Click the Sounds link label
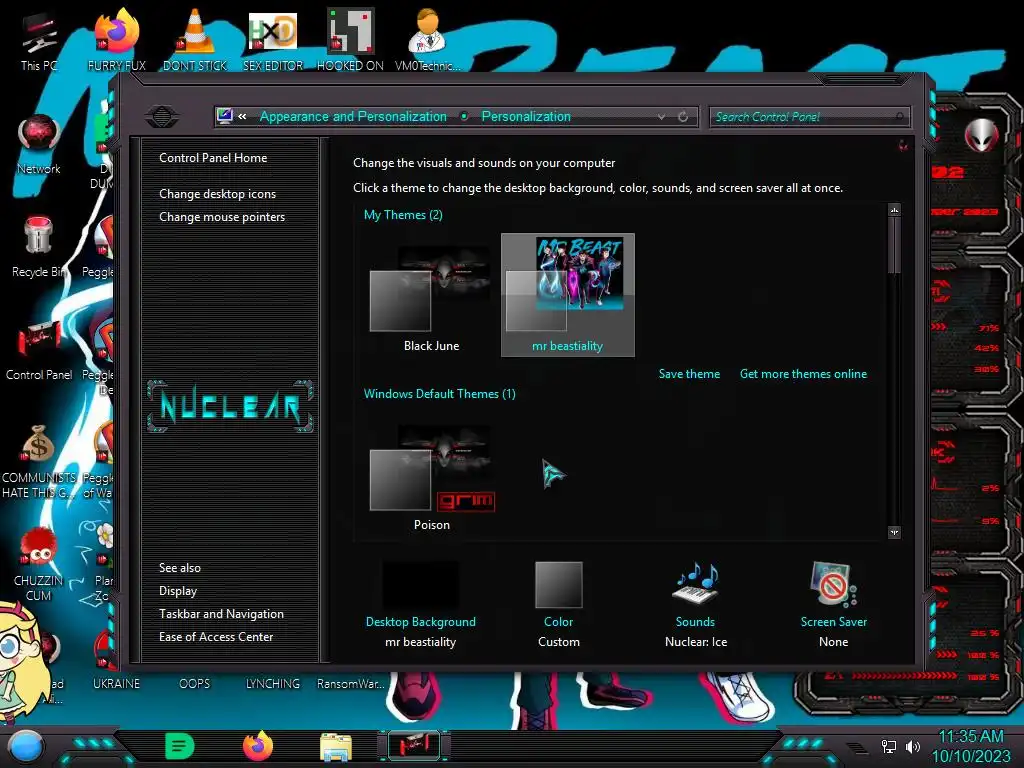1024x768 pixels. pos(695,622)
